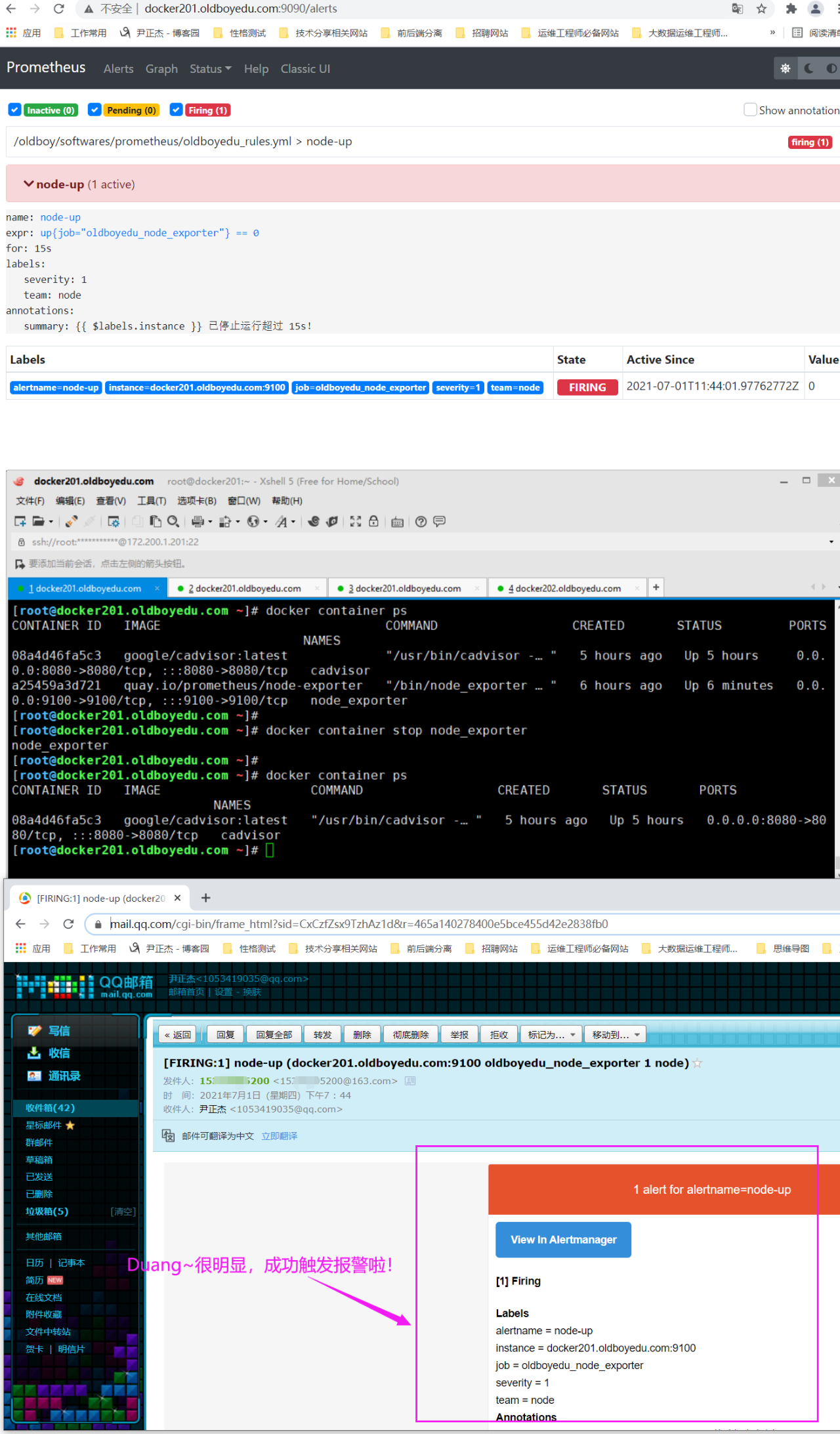840x1434 pixels.
Task: Click the 垃圾箱(5) trash folder
Action: click(47, 1212)
